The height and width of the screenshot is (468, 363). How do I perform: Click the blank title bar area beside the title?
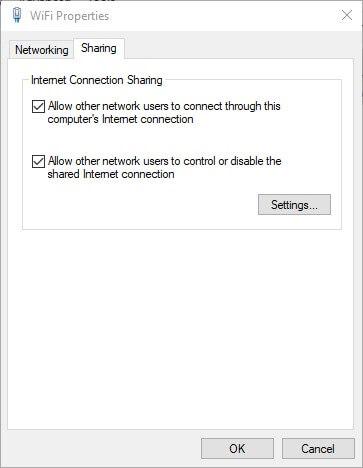[223, 16]
